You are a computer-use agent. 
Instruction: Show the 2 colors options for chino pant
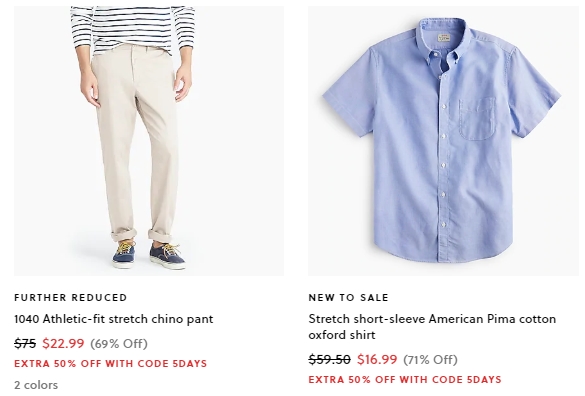tap(36, 385)
